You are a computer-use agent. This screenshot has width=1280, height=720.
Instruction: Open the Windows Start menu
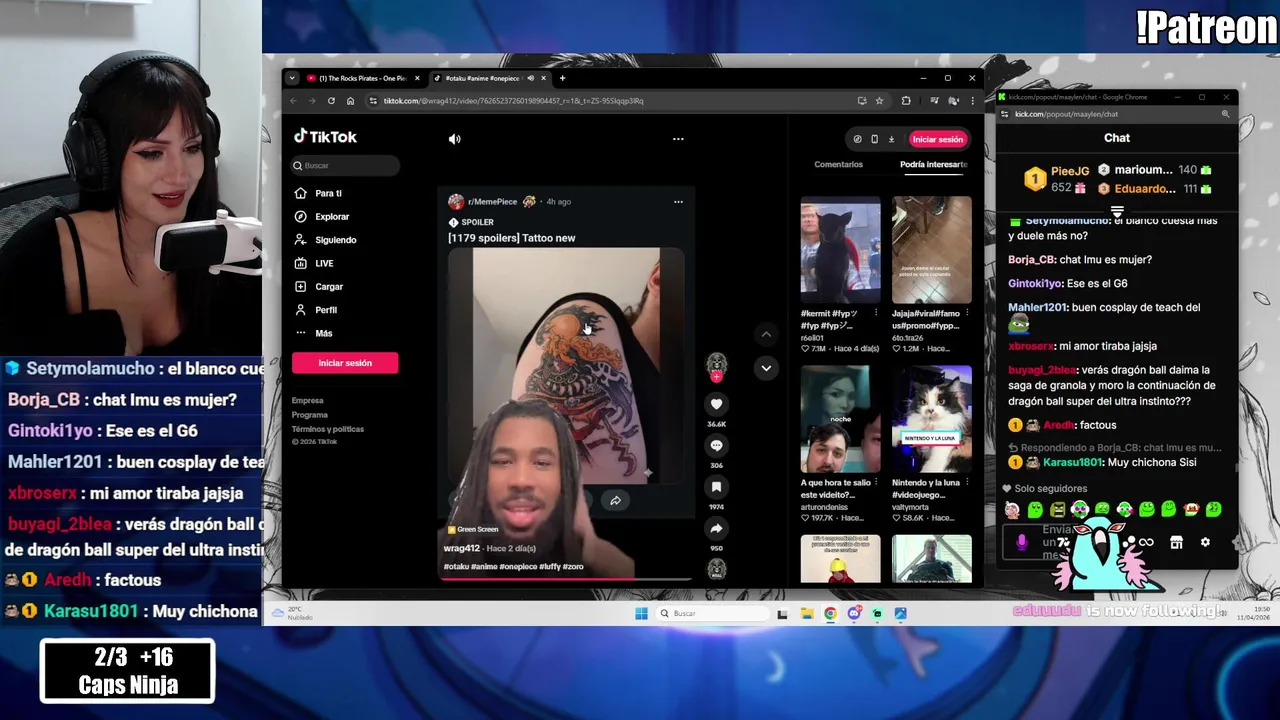click(x=641, y=613)
